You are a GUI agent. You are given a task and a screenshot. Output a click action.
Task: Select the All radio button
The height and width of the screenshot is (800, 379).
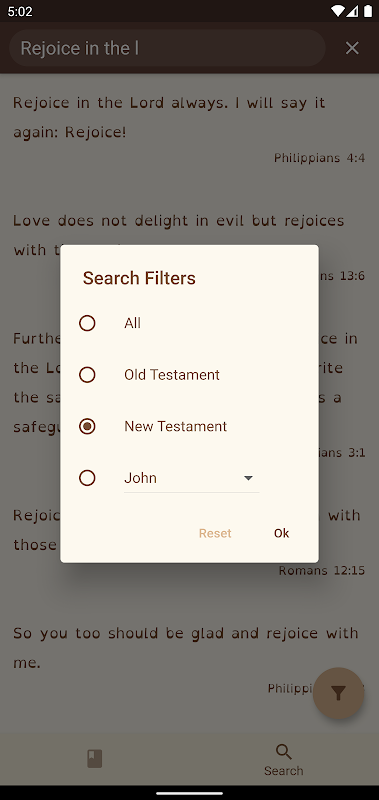pyautogui.click(x=87, y=323)
